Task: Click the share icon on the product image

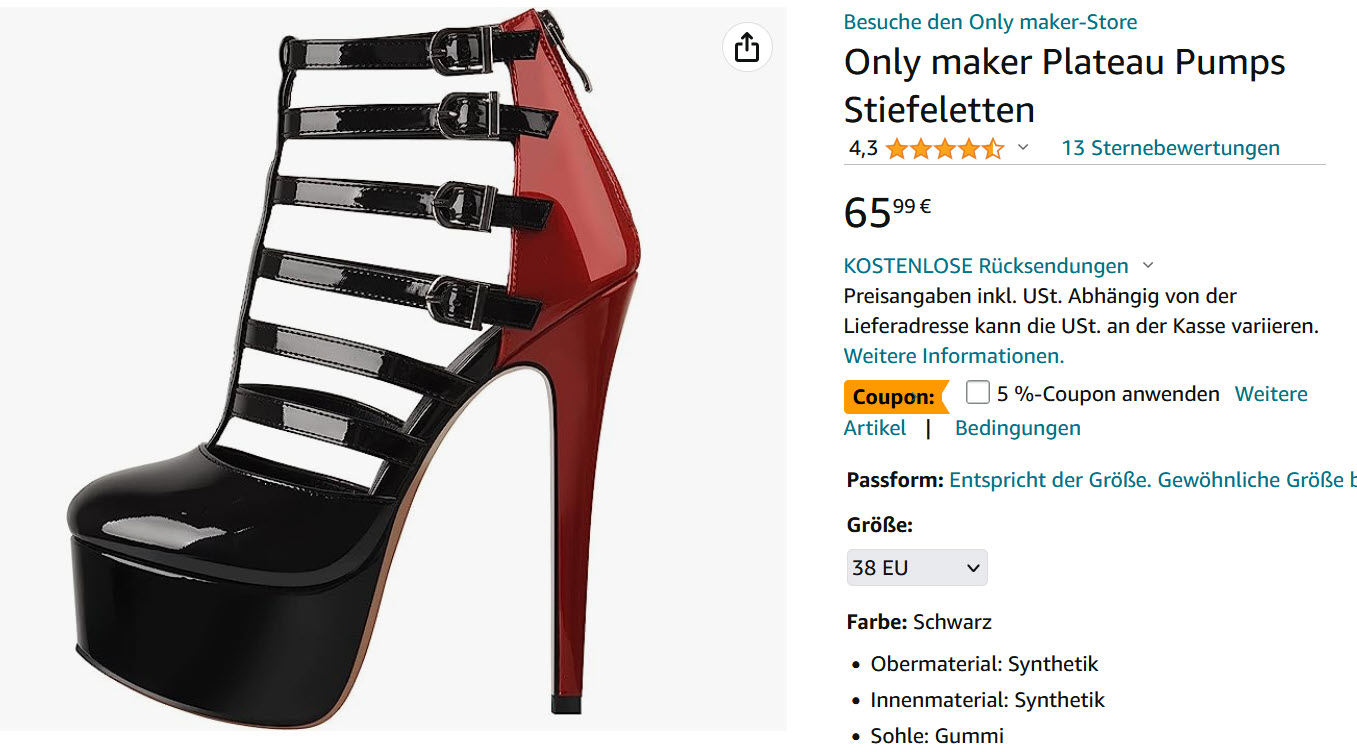Action: (747, 47)
